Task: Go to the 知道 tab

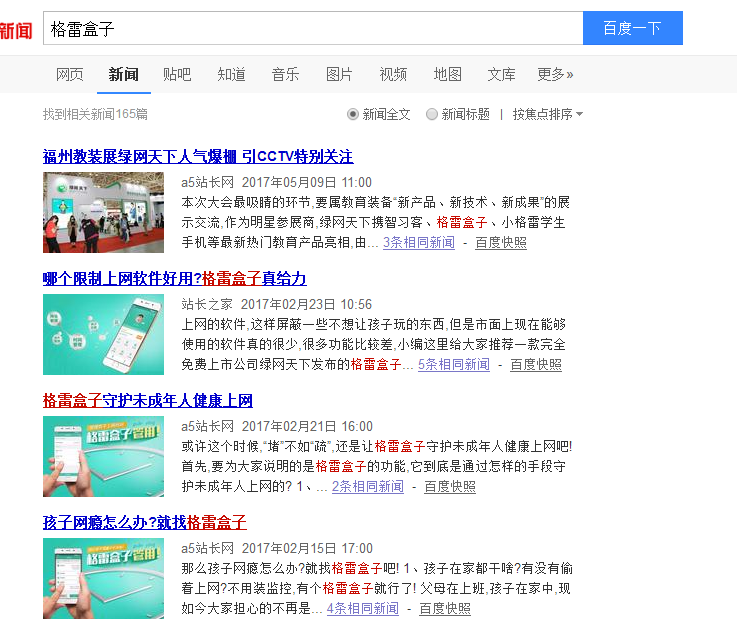Action: [231, 74]
